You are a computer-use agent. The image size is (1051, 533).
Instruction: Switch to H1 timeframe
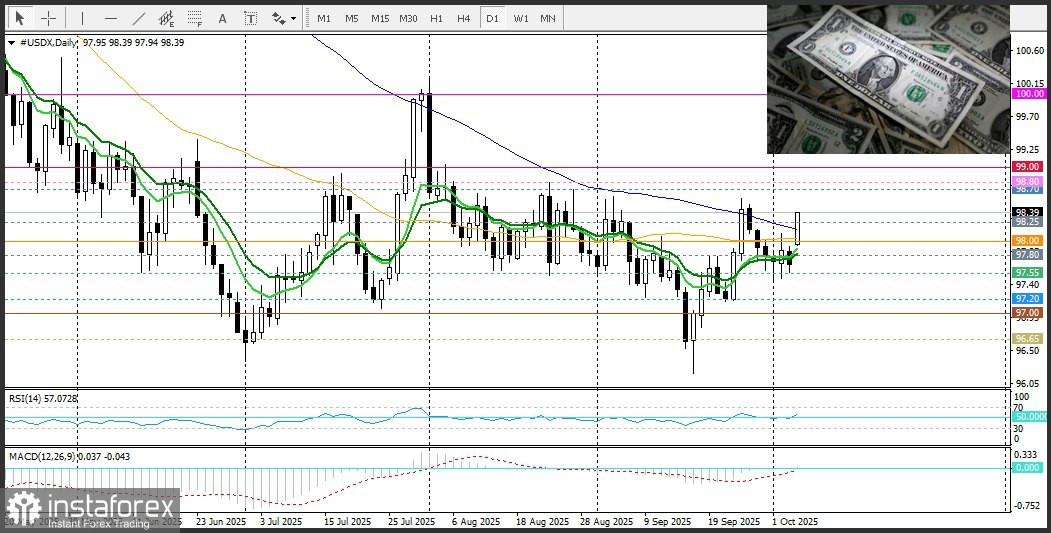pyautogui.click(x=436, y=18)
